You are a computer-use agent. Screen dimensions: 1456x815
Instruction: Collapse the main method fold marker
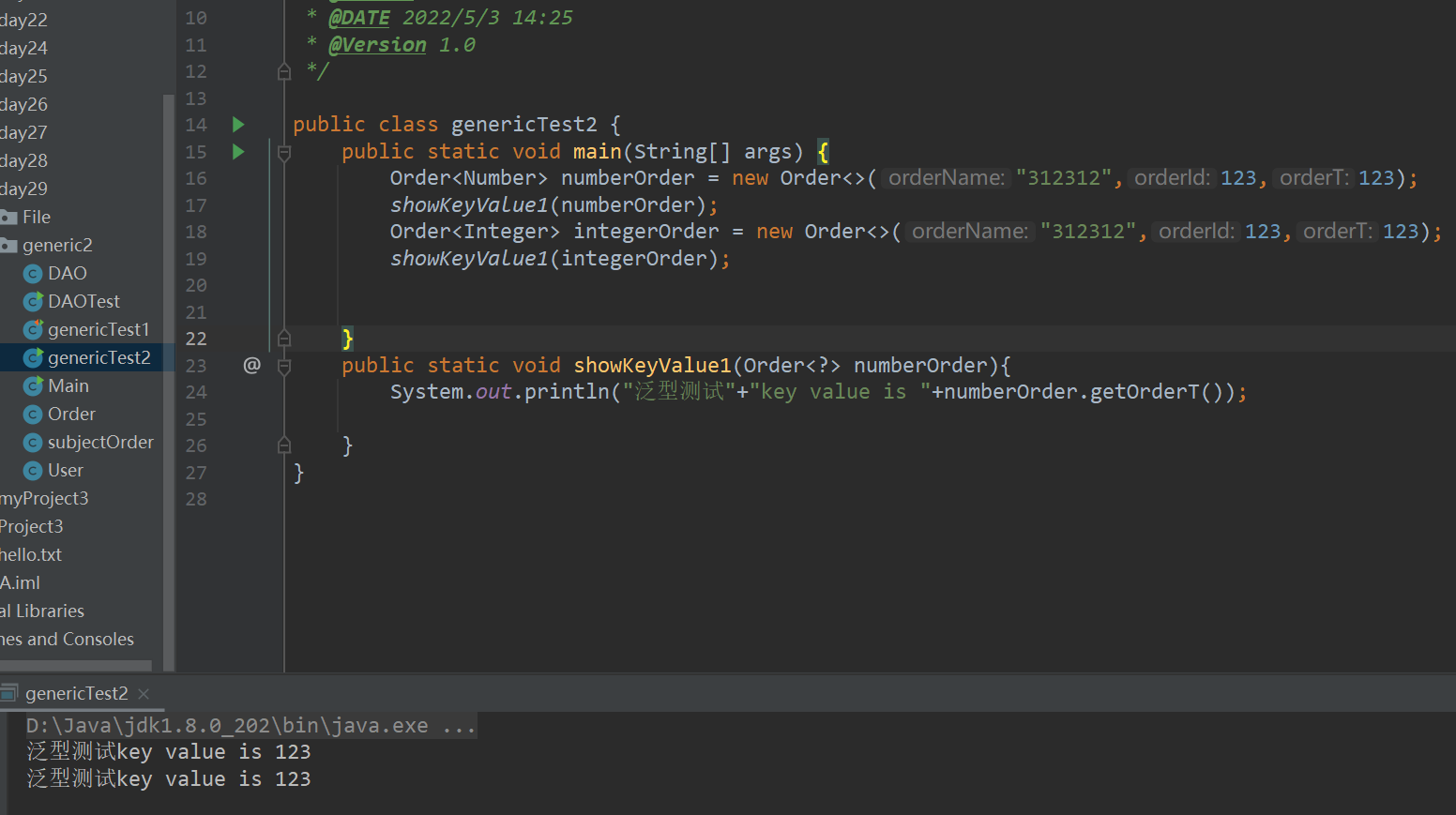click(x=284, y=152)
